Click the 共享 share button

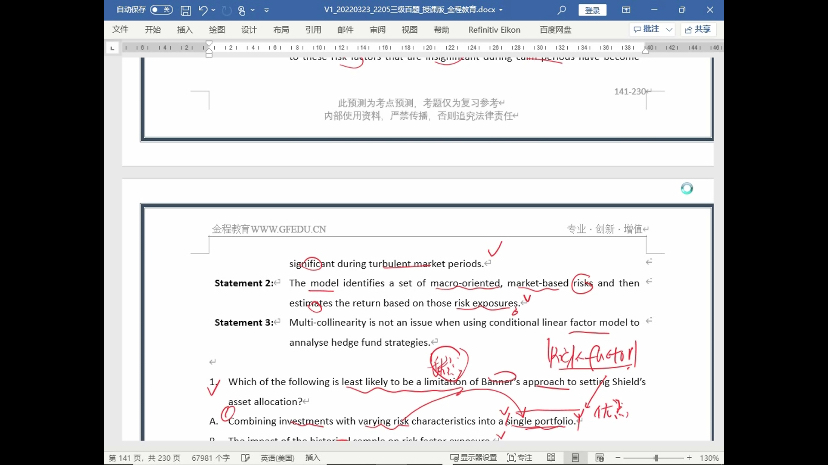coord(698,30)
